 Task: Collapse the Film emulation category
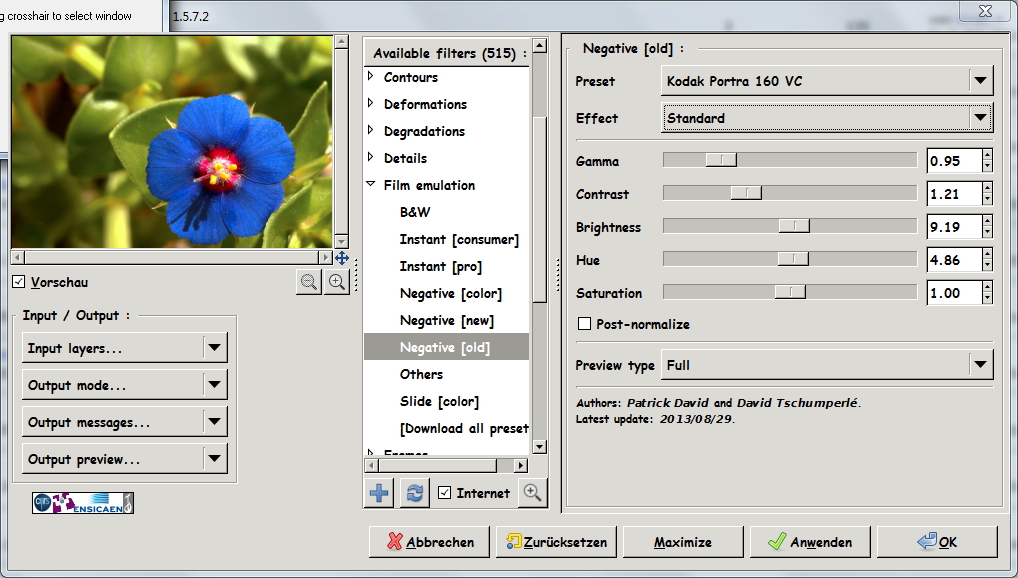coord(371,184)
